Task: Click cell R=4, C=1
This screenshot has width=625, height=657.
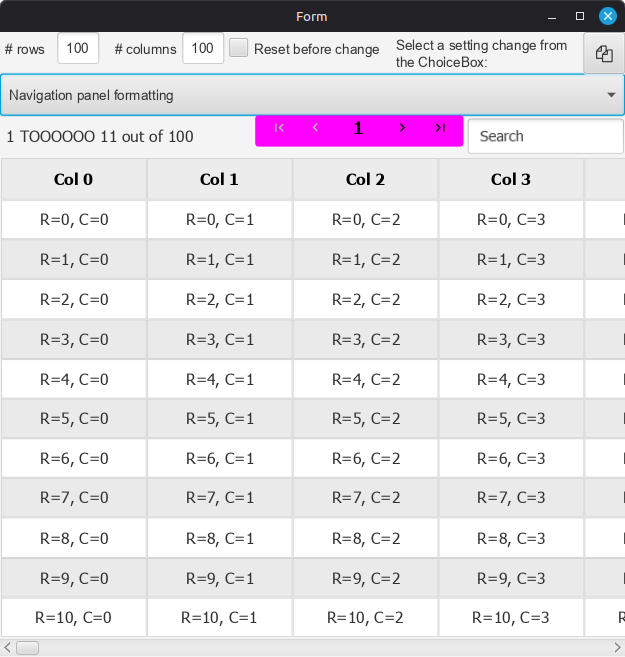Action: click(x=220, y=380)
